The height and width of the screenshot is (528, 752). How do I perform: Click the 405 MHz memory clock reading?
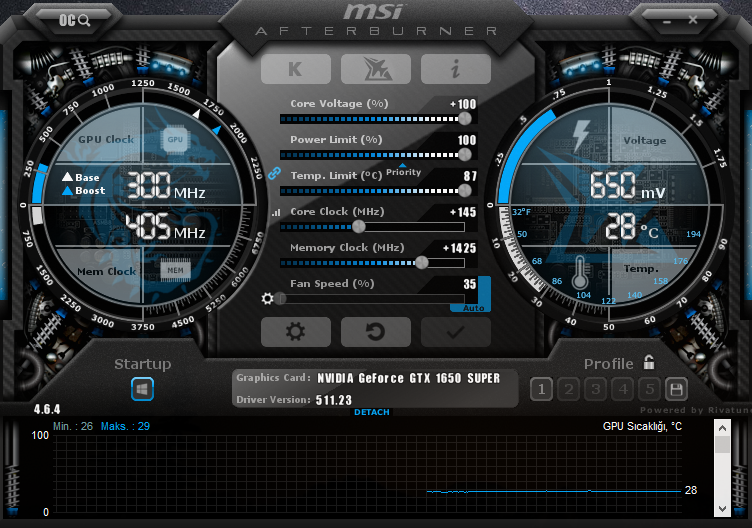click(165, 226)
